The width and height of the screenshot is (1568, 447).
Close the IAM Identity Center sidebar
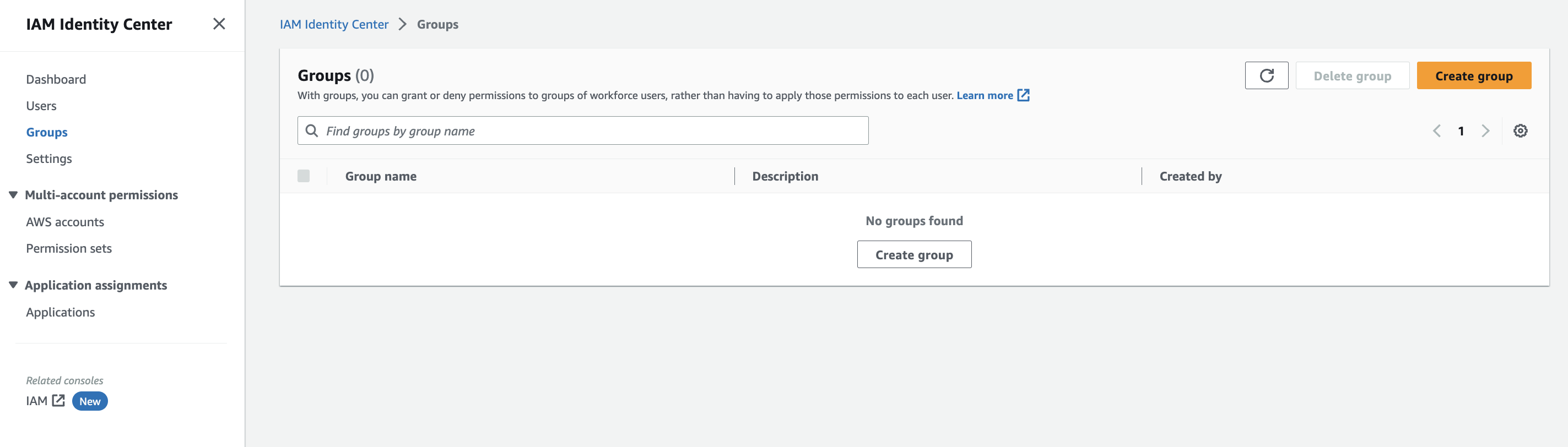coord(219,24)
